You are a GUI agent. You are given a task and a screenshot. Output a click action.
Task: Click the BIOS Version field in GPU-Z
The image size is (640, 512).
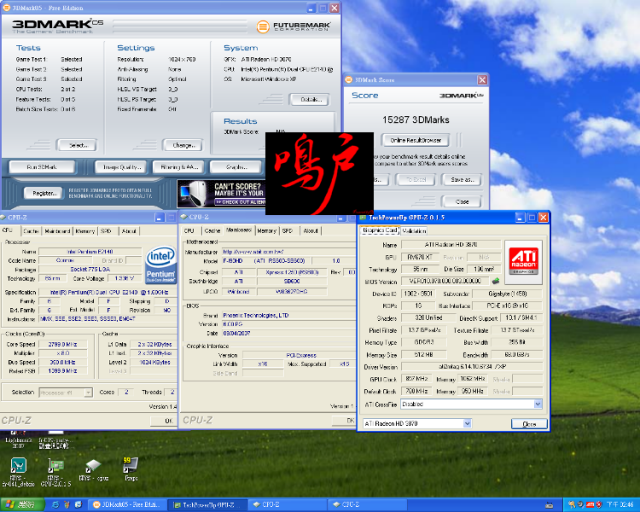445,281
